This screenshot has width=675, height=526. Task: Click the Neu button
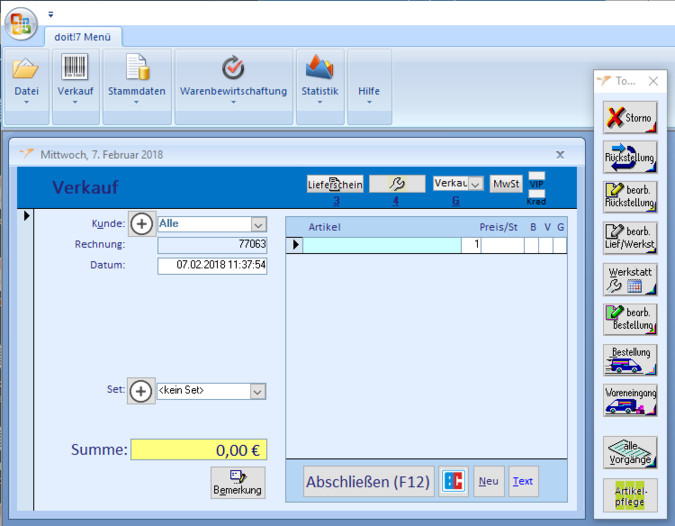[x=489, y=482]
